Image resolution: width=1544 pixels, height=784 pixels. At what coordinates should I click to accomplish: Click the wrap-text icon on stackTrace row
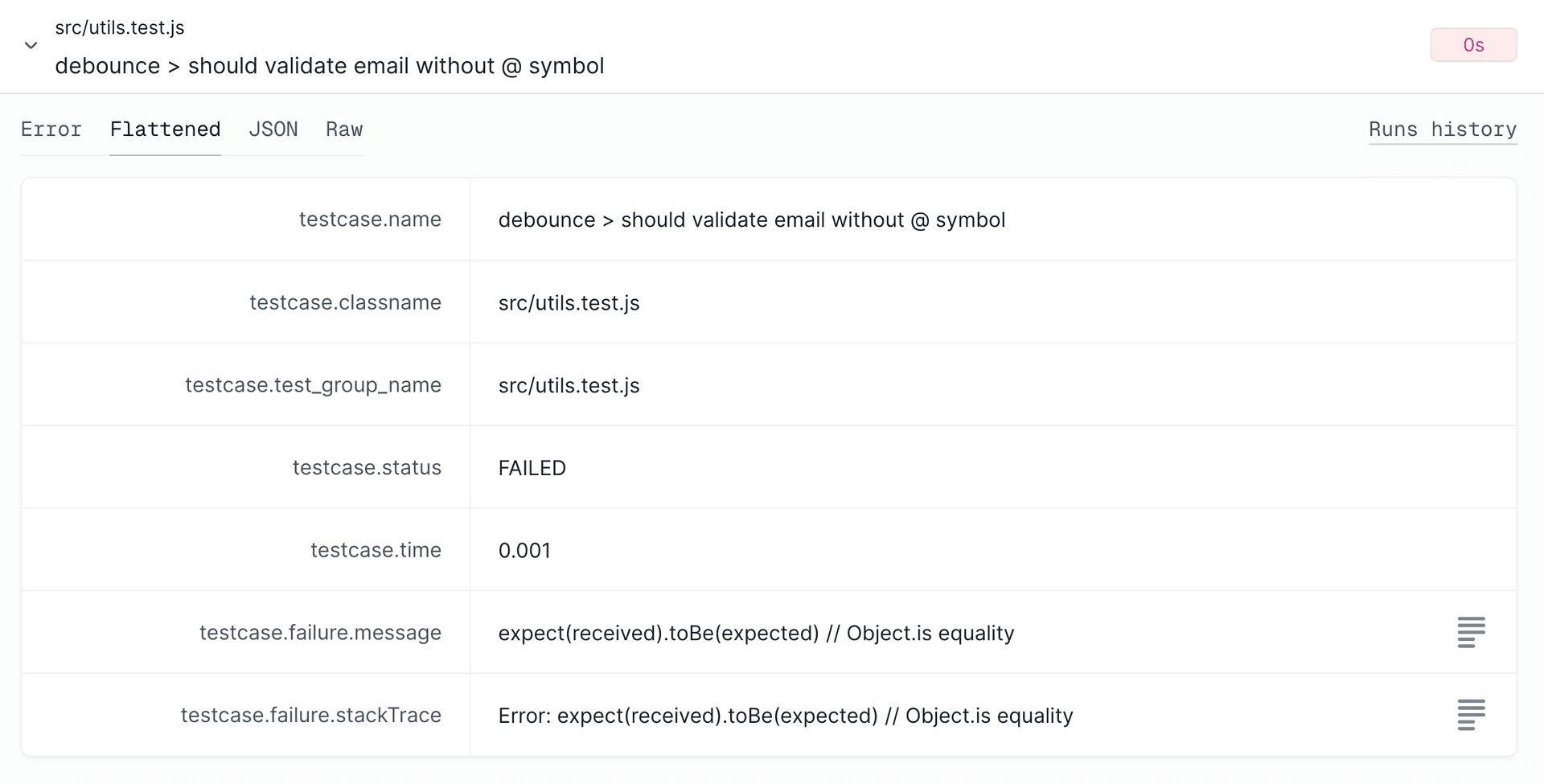click(1472, 714)
